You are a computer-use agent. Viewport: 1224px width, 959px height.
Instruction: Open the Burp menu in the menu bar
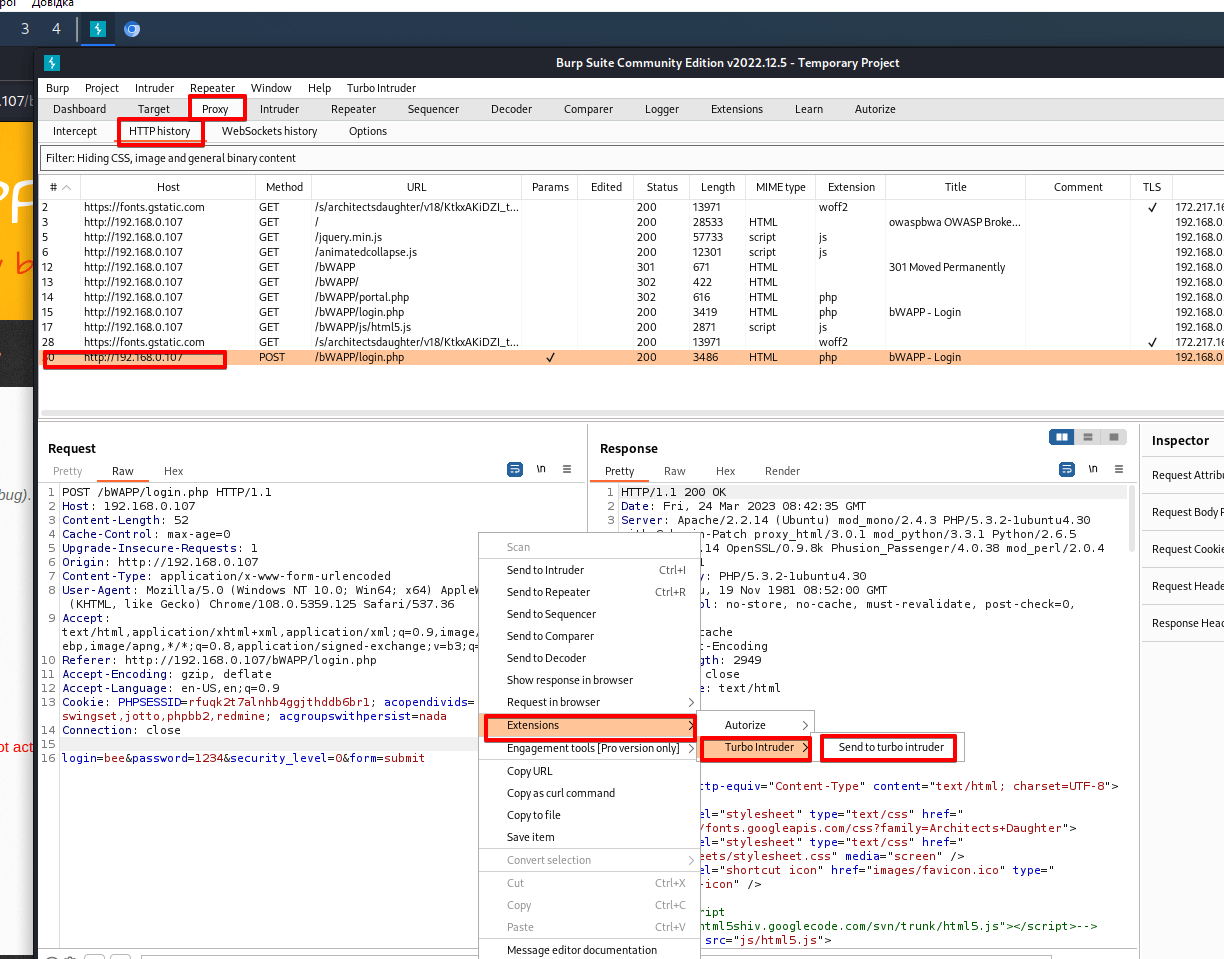coord(58,88)
